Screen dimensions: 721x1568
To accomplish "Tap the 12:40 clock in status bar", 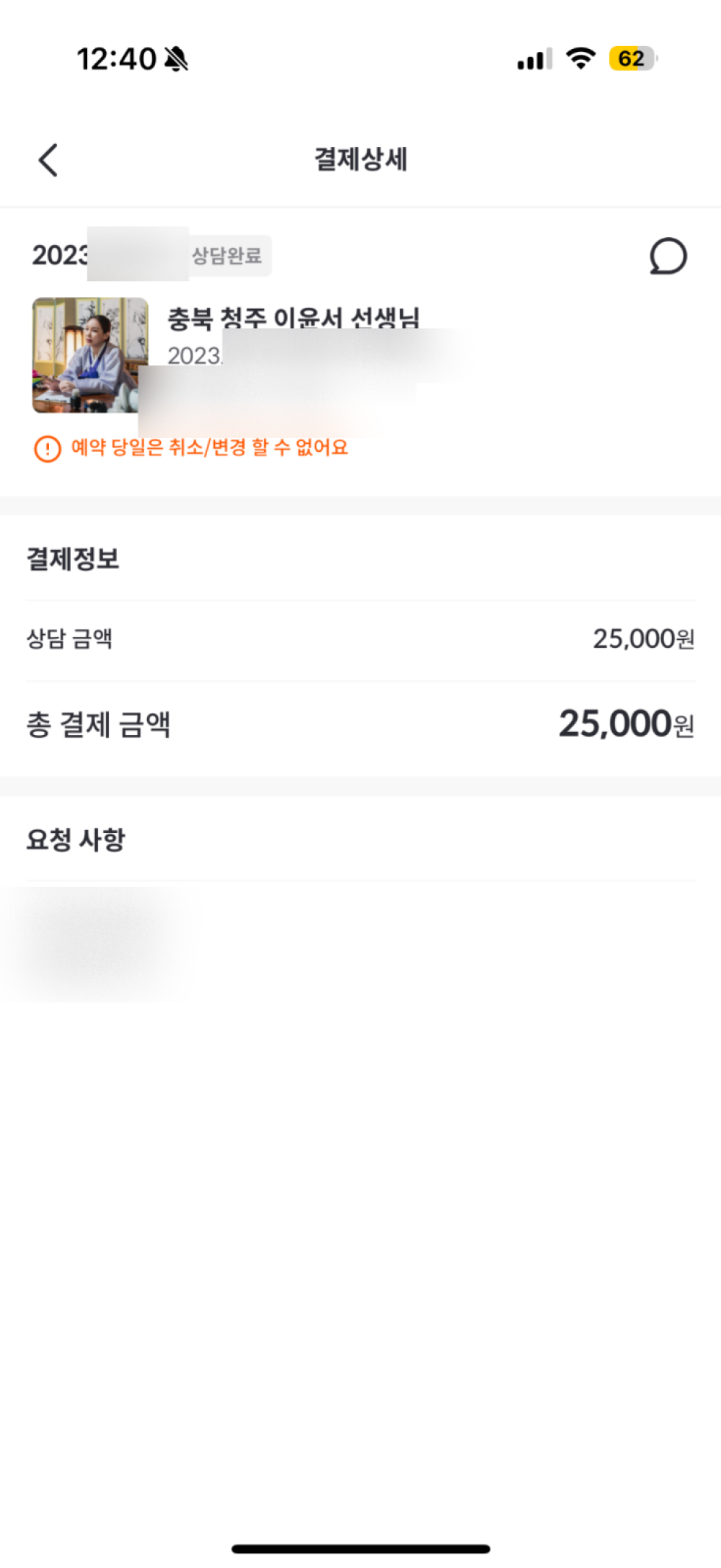I will point(116,59).
